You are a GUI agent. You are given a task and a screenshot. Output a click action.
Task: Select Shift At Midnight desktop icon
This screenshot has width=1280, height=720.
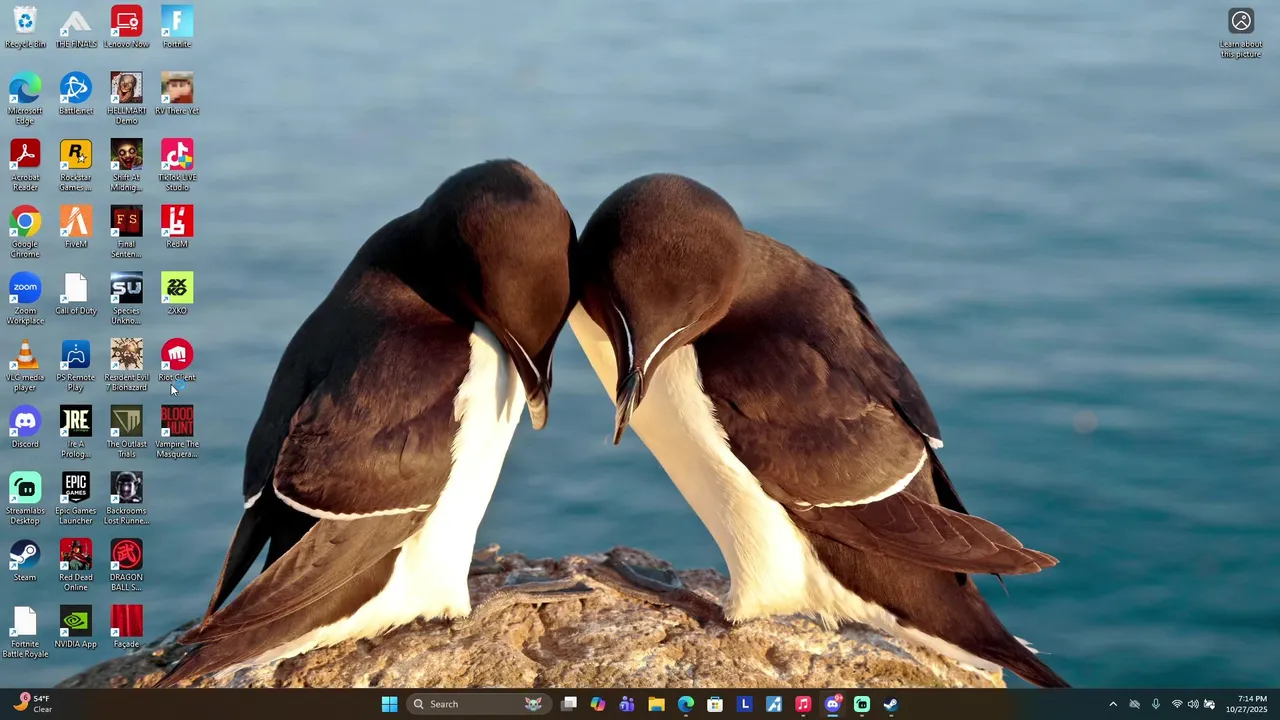[x=126, y=165]
